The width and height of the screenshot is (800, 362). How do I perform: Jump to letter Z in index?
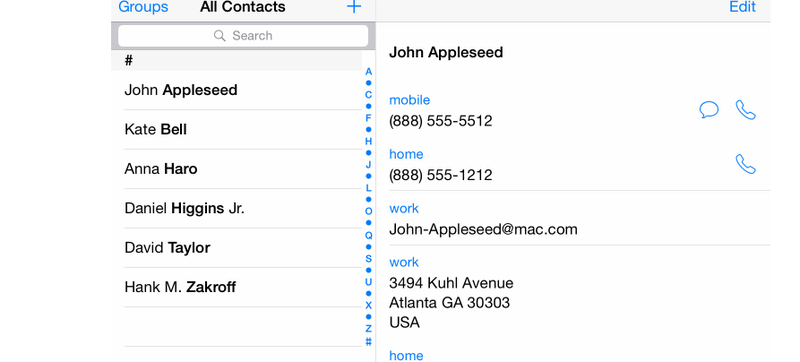[x=368, y=328]
